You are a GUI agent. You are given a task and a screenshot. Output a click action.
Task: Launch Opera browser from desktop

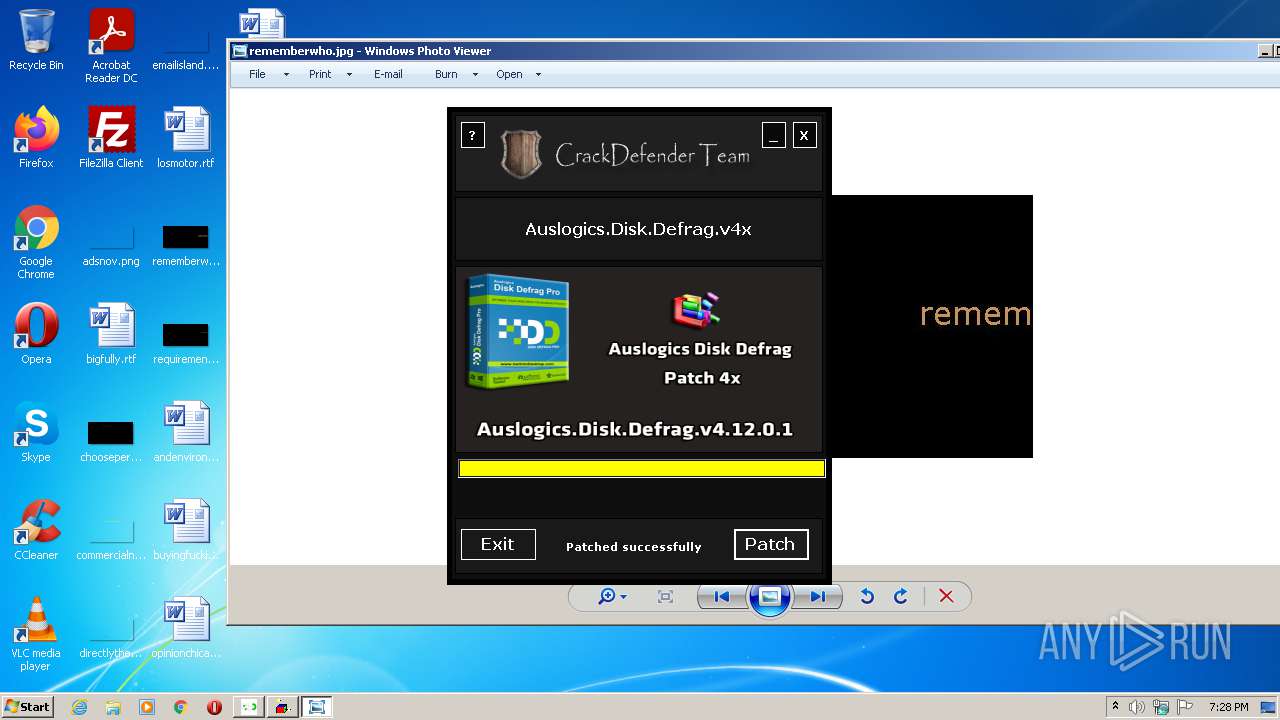click(x=36, y=334)
